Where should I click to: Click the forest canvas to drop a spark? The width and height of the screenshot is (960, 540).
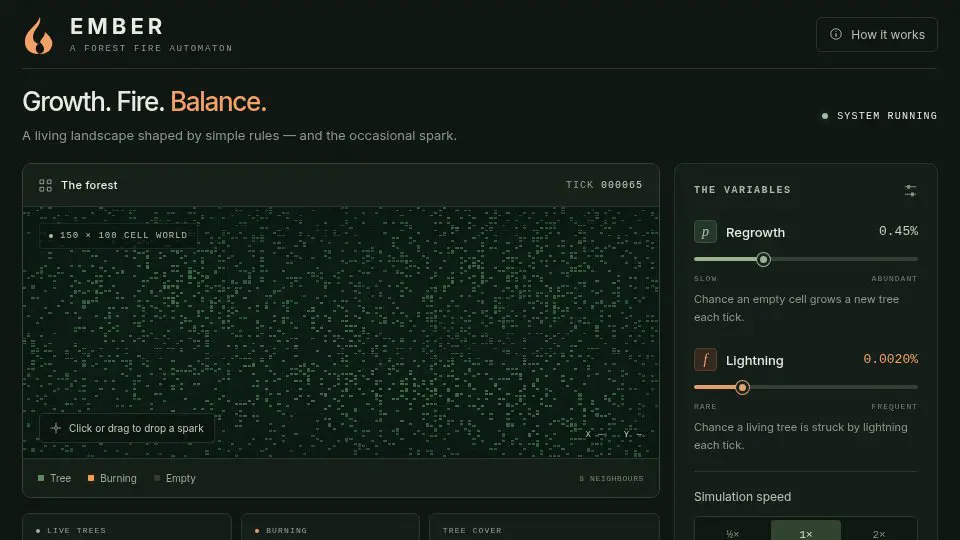click(x=341, y=332)
